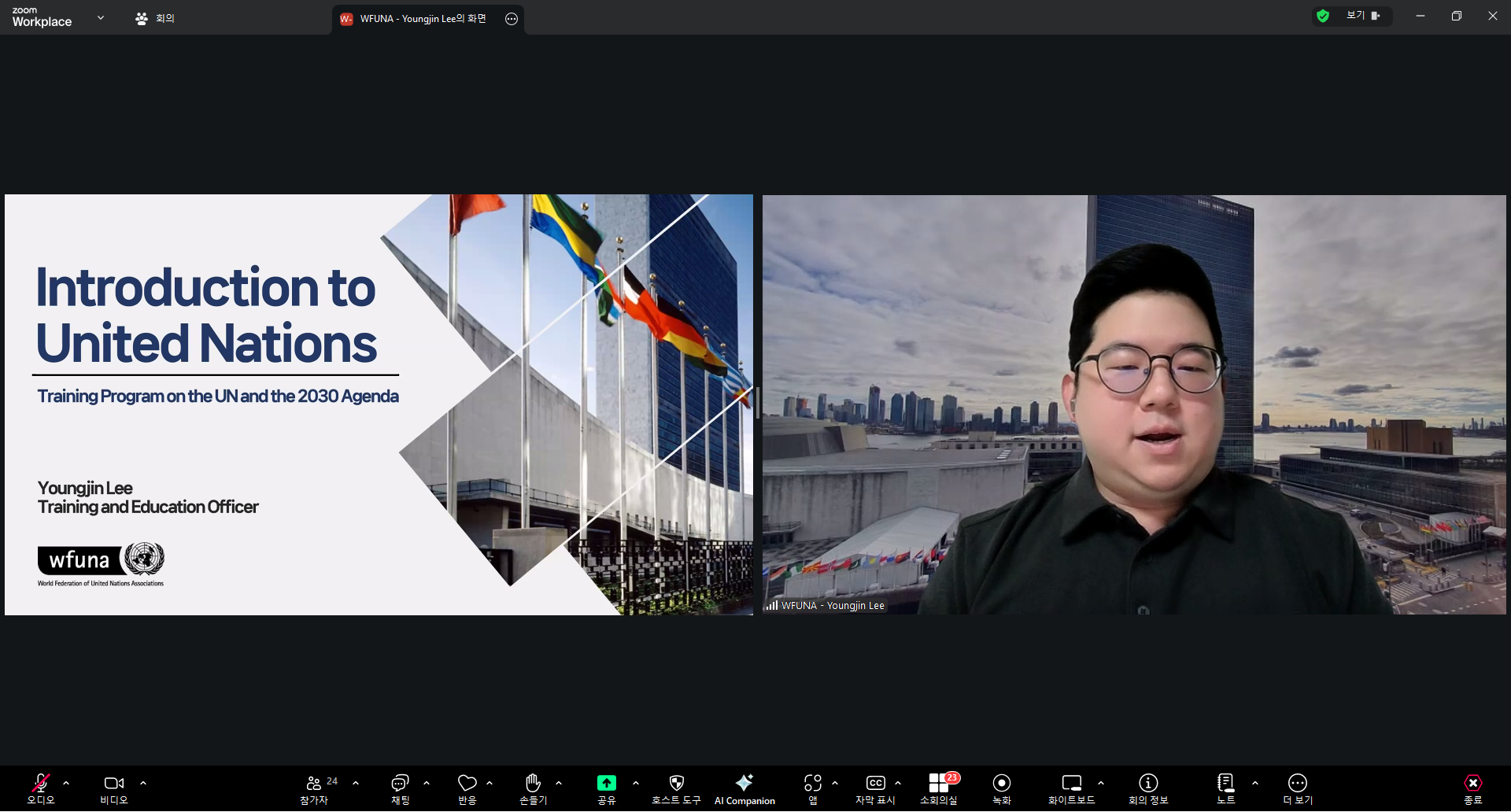Open 반응 reactions heart icon
1511x812 pixels.
tap(467, 788)
